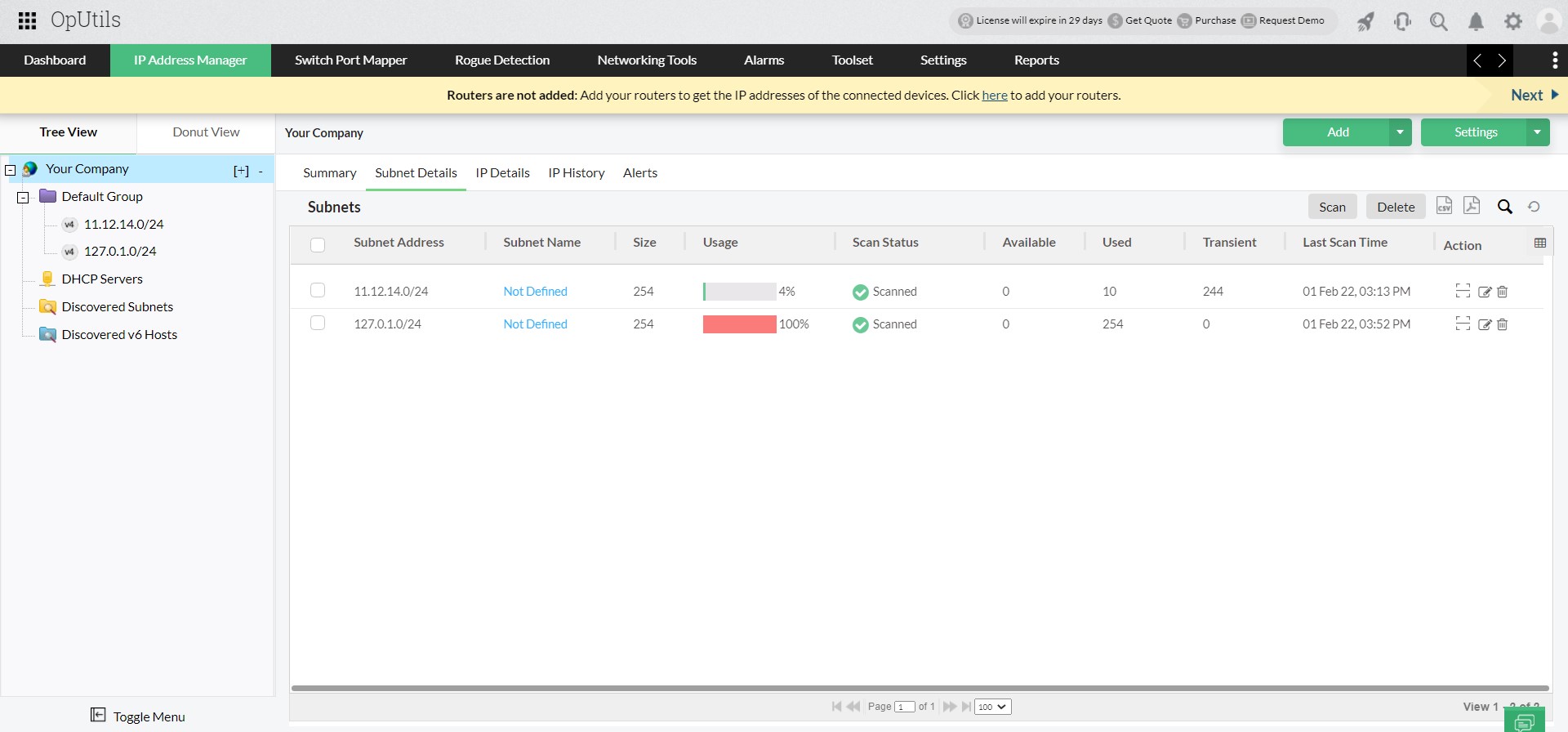Open Rogue Detection menu
The width and height of the screenshot is (1568, 732).
pos(502,60)
